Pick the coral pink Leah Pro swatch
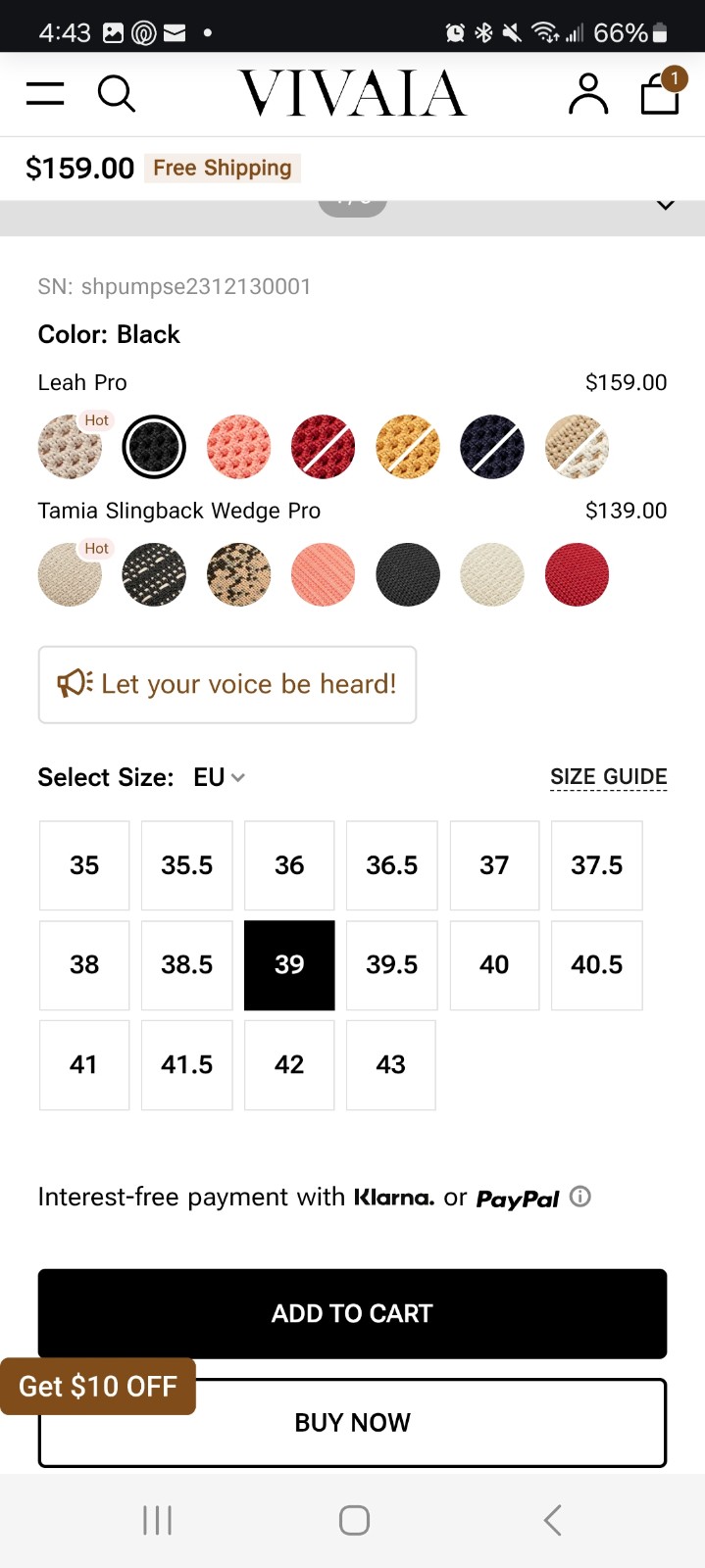 point(238,447)
